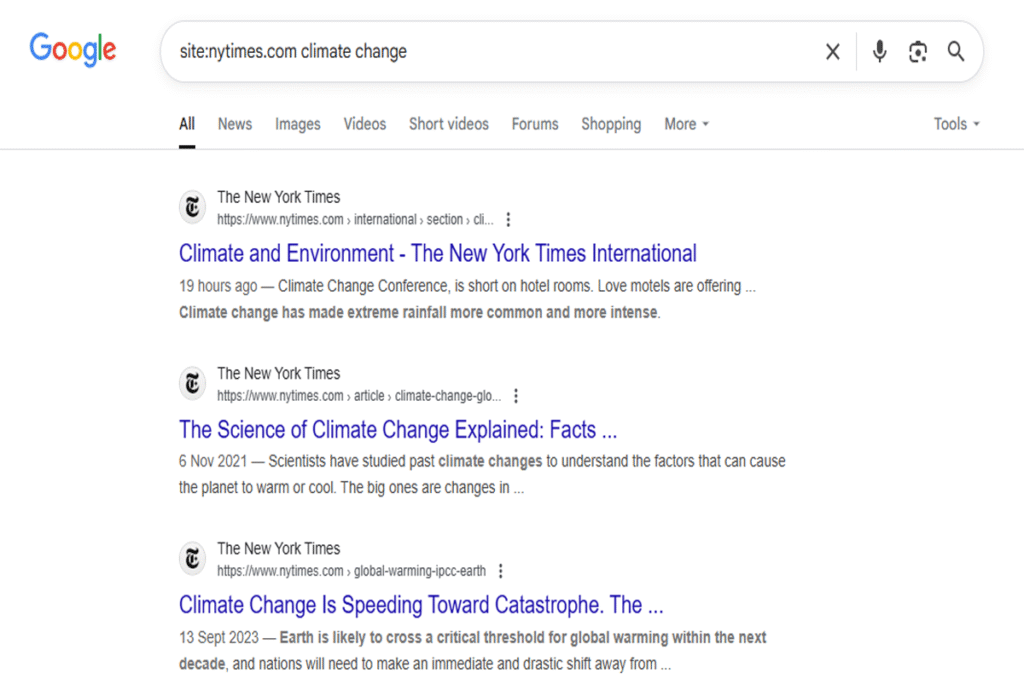The image size is (1024, 685).
Task: Open The Science of Climate Change Explained link
Action: click(398, 430)
